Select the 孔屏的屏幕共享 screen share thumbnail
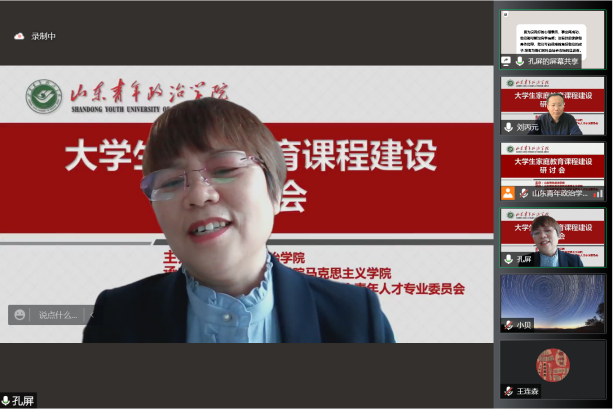The image size is (613, 409). point(553,33)
